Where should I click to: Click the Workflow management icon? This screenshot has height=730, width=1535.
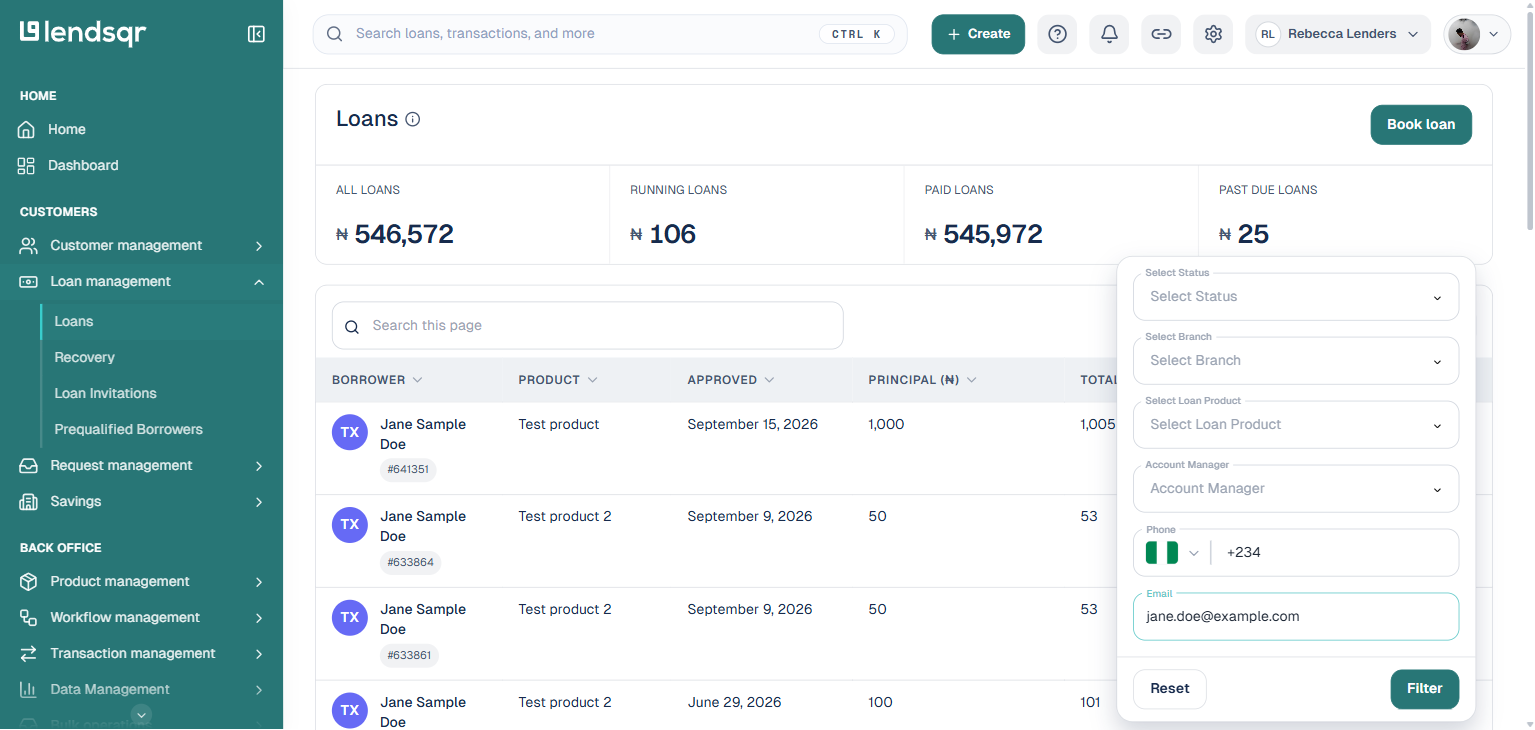(29, 617)
